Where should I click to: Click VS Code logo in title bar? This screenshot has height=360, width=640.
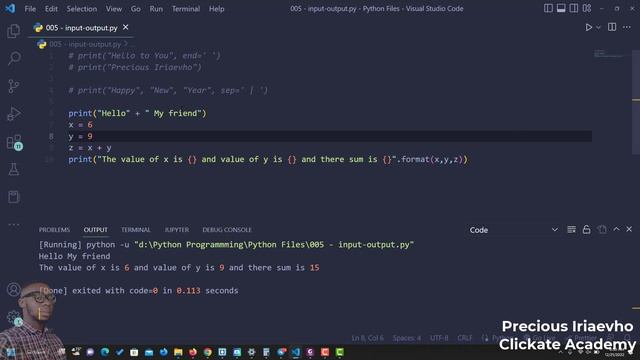(10, 8)
